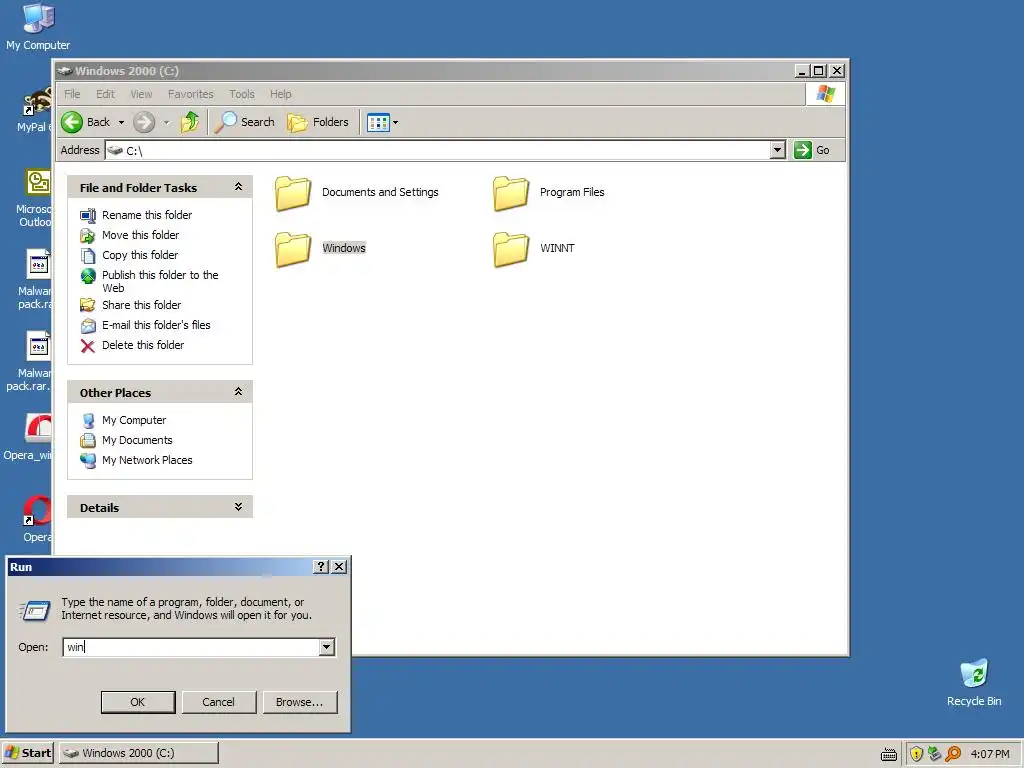Expand the Details panel

[238, 507]
